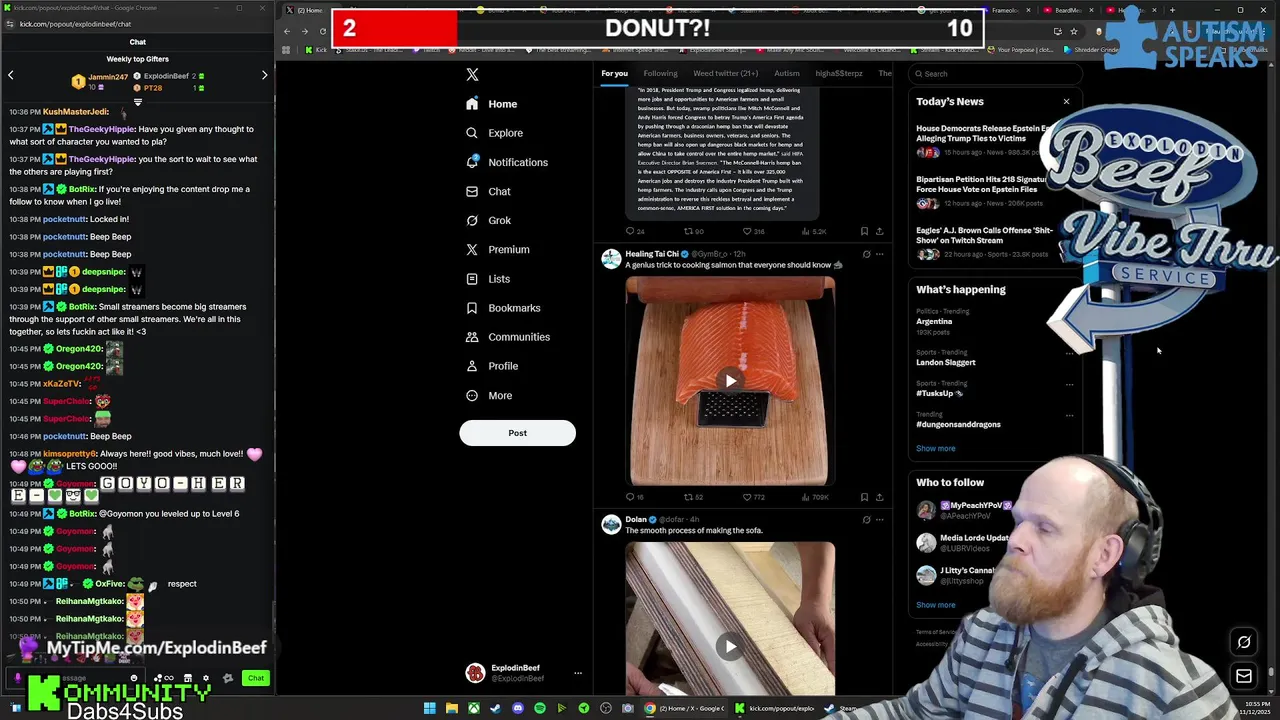Click the Post button
The image size is (1280, 720).
(x=517, y=433)
